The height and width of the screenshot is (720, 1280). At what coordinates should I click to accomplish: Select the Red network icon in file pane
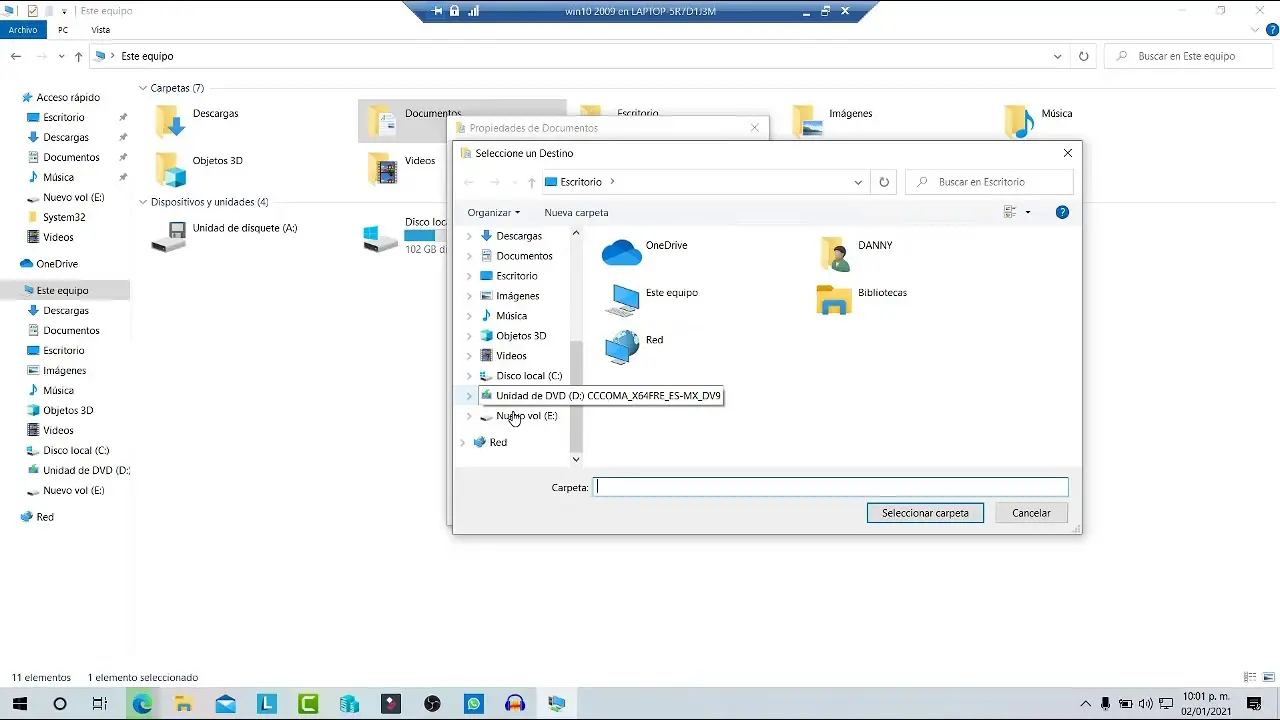pyautogui.click(x=621, y=346)
